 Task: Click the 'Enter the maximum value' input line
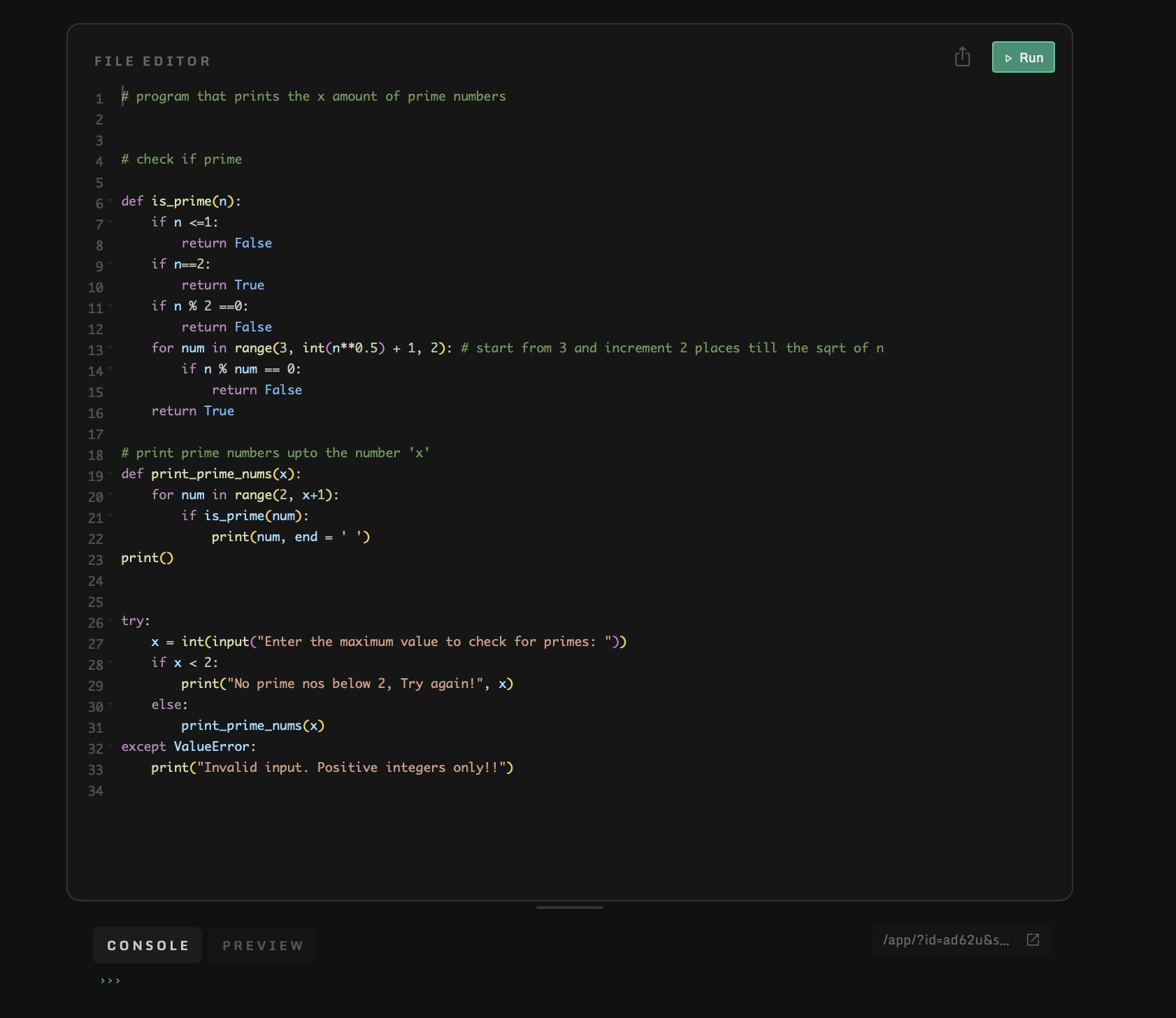pos(389,642)
